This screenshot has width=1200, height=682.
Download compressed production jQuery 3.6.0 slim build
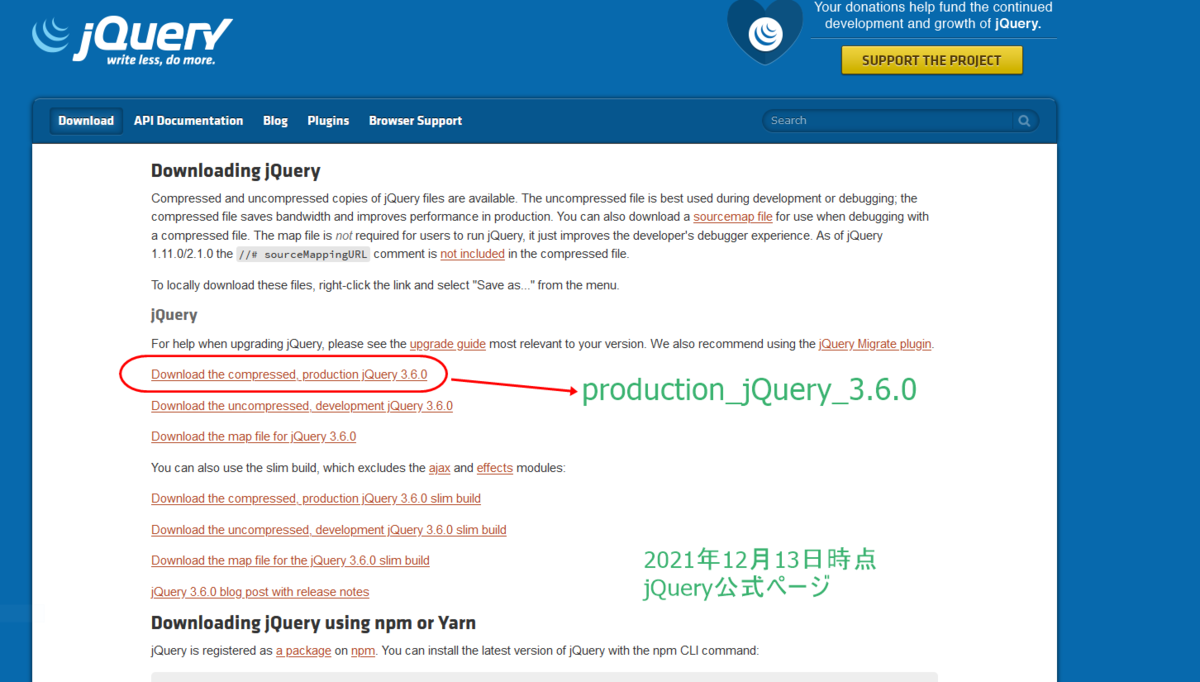pyautogui.click(x=316, y=499)
